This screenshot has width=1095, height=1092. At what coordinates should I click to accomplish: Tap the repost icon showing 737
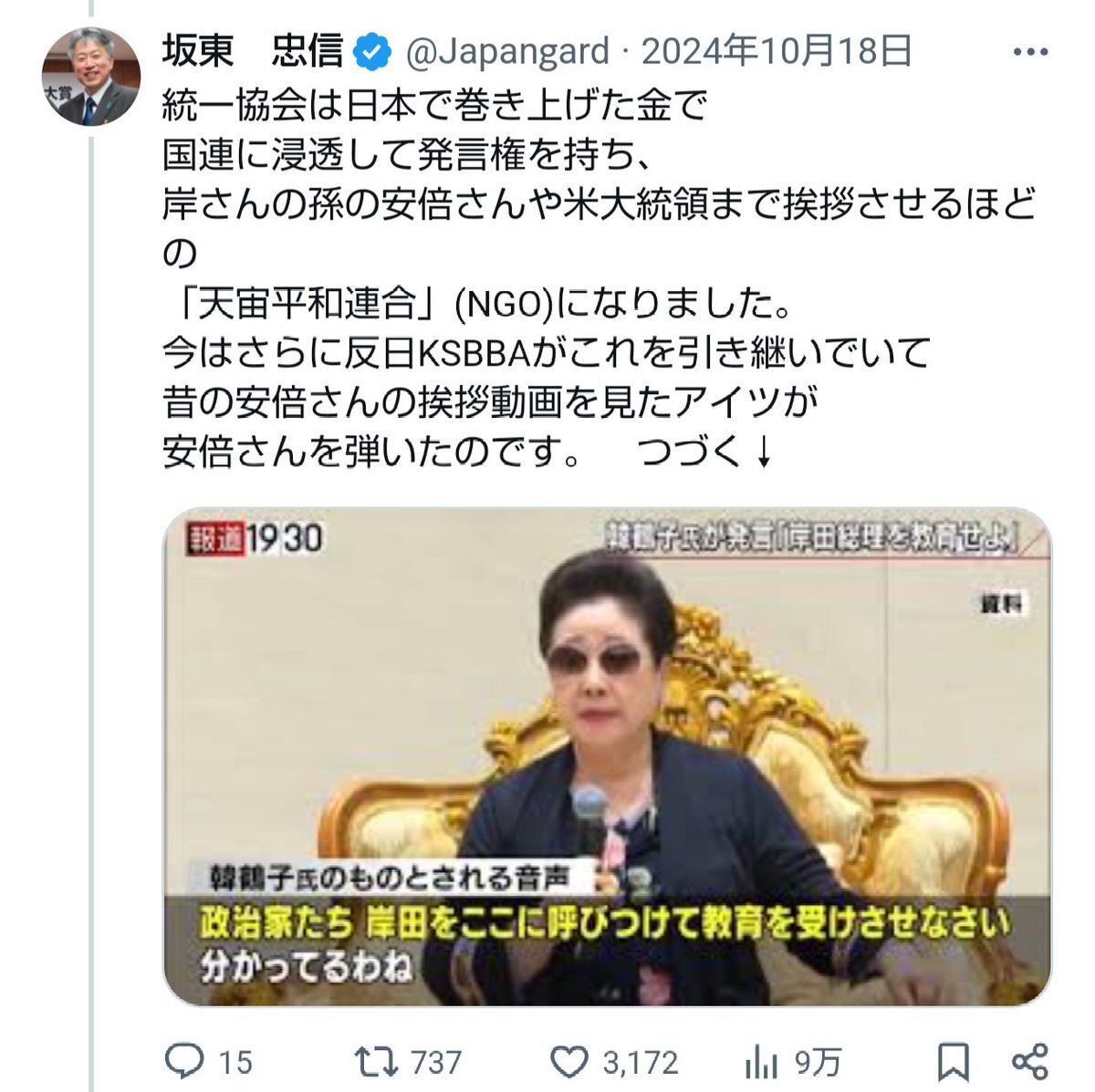click(x=377, y=1061)
